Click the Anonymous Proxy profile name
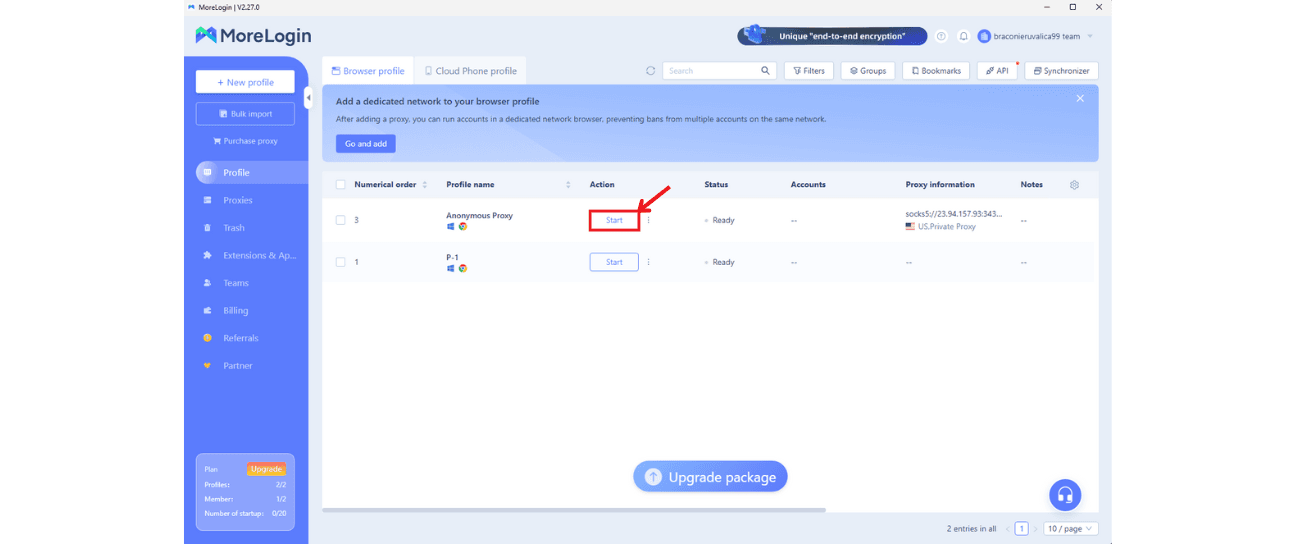1296x544 pixels. (479, 215)
